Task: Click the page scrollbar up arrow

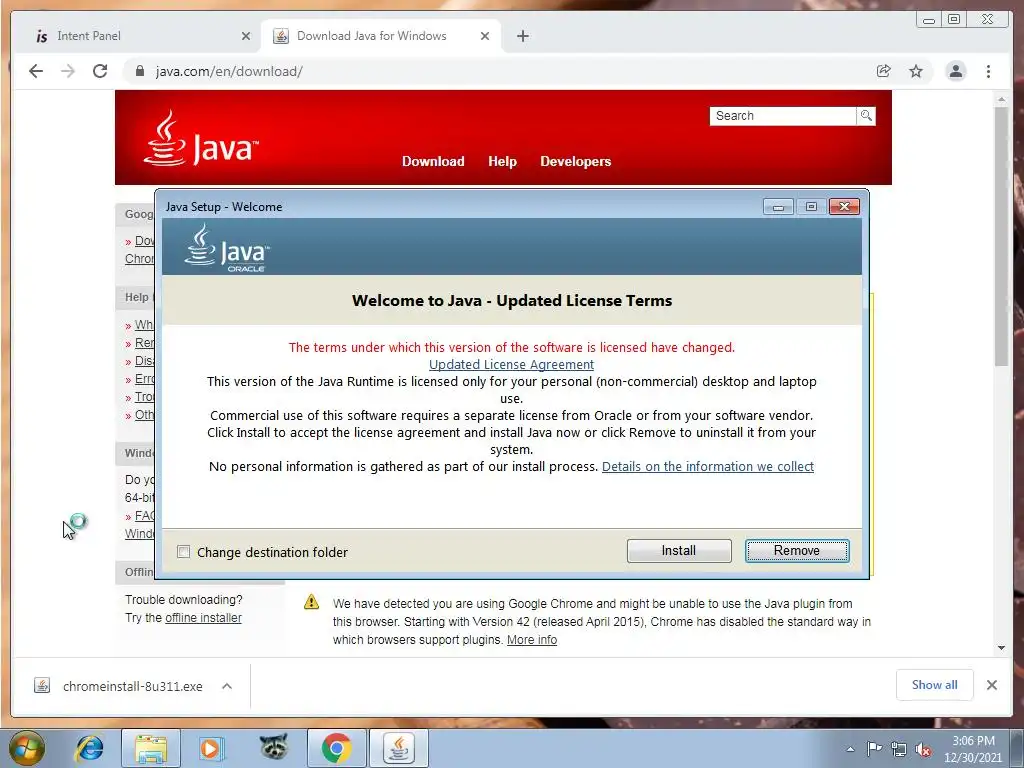Action: [x=1002, y=99]
